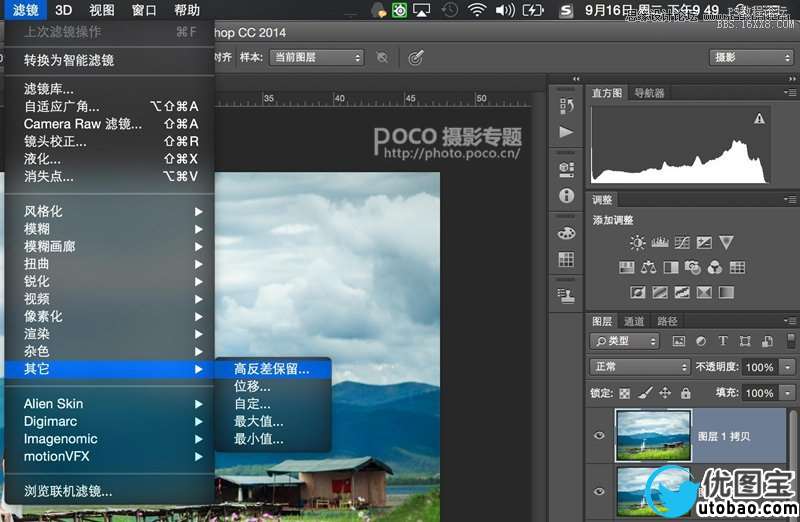Image resolution: width=800 pixels, height=522 pixels.
Task: Open the macOS volume control
Action: tap(505, 10)
